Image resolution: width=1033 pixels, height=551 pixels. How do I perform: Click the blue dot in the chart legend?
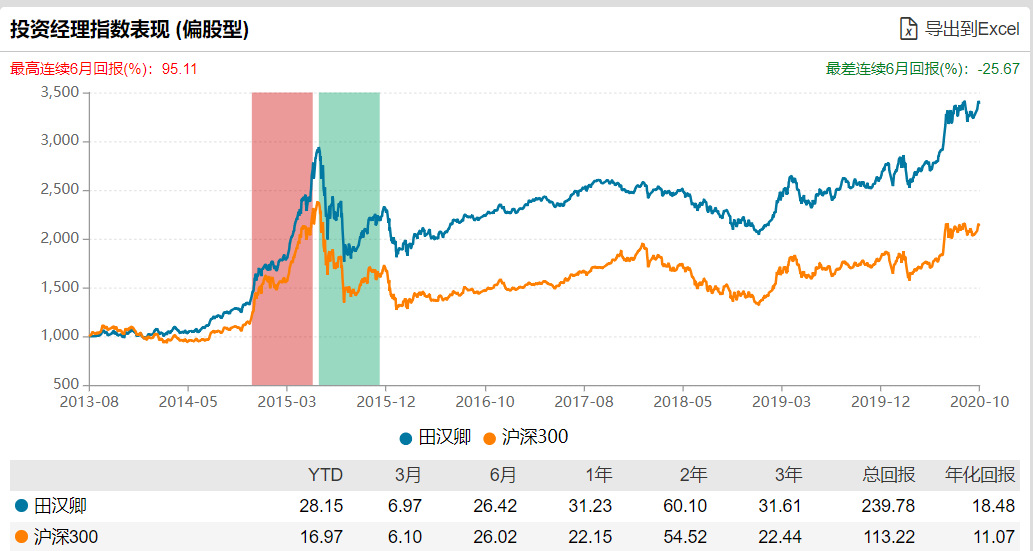coord(405,438)
